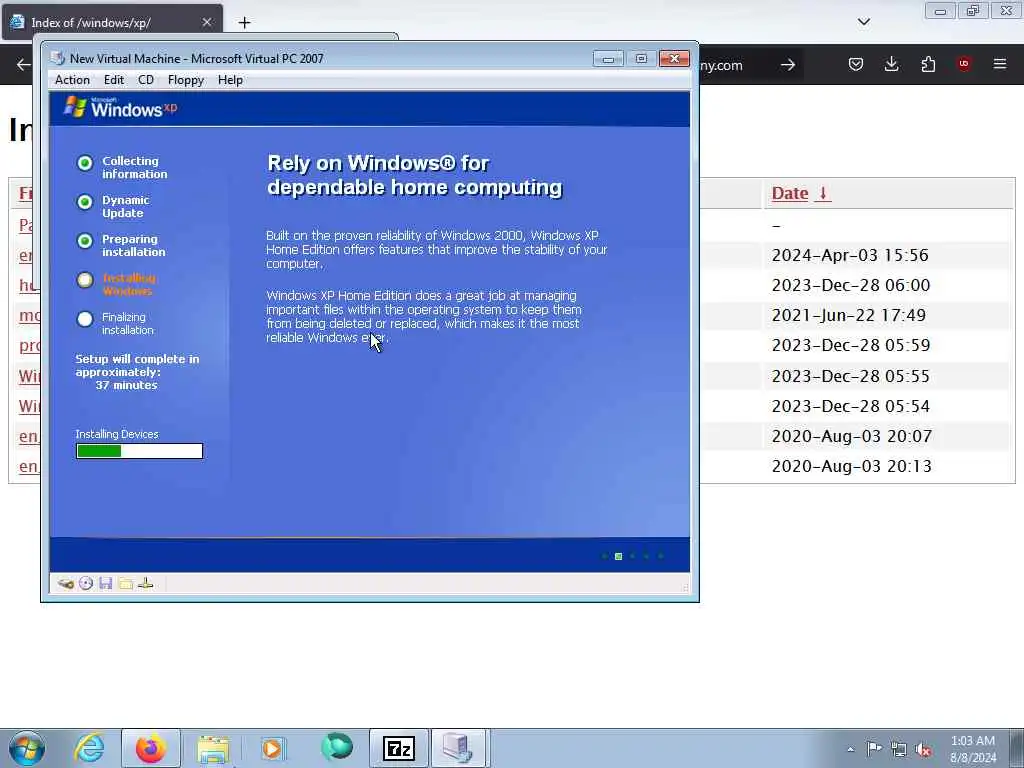Click the 'Collecting information' step indicator
The image size is (1024, 768).
pos(85,163)
